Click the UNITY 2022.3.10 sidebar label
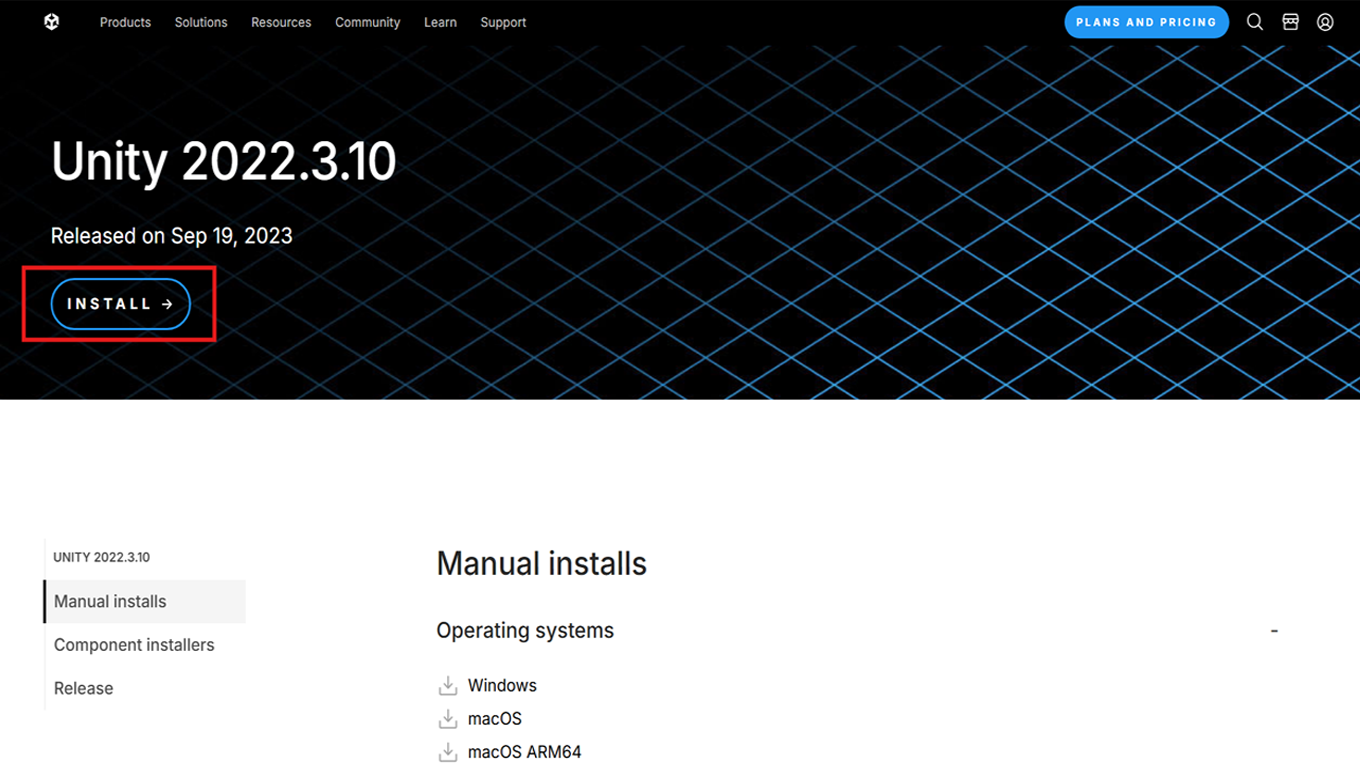The width and height of the screenshot is (1360, 765). (101, 557)
